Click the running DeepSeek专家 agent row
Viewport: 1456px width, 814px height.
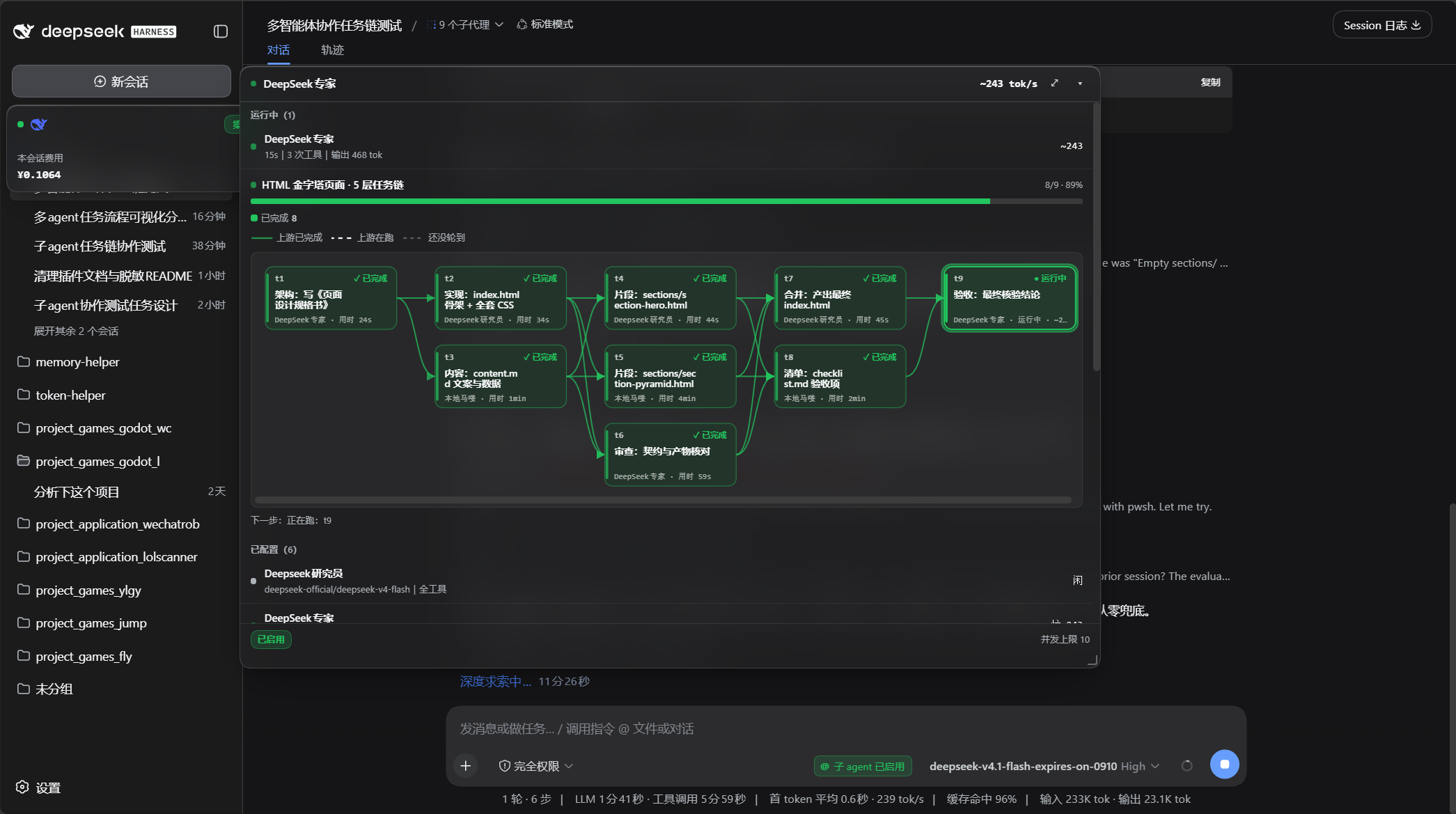coord(666,146)
